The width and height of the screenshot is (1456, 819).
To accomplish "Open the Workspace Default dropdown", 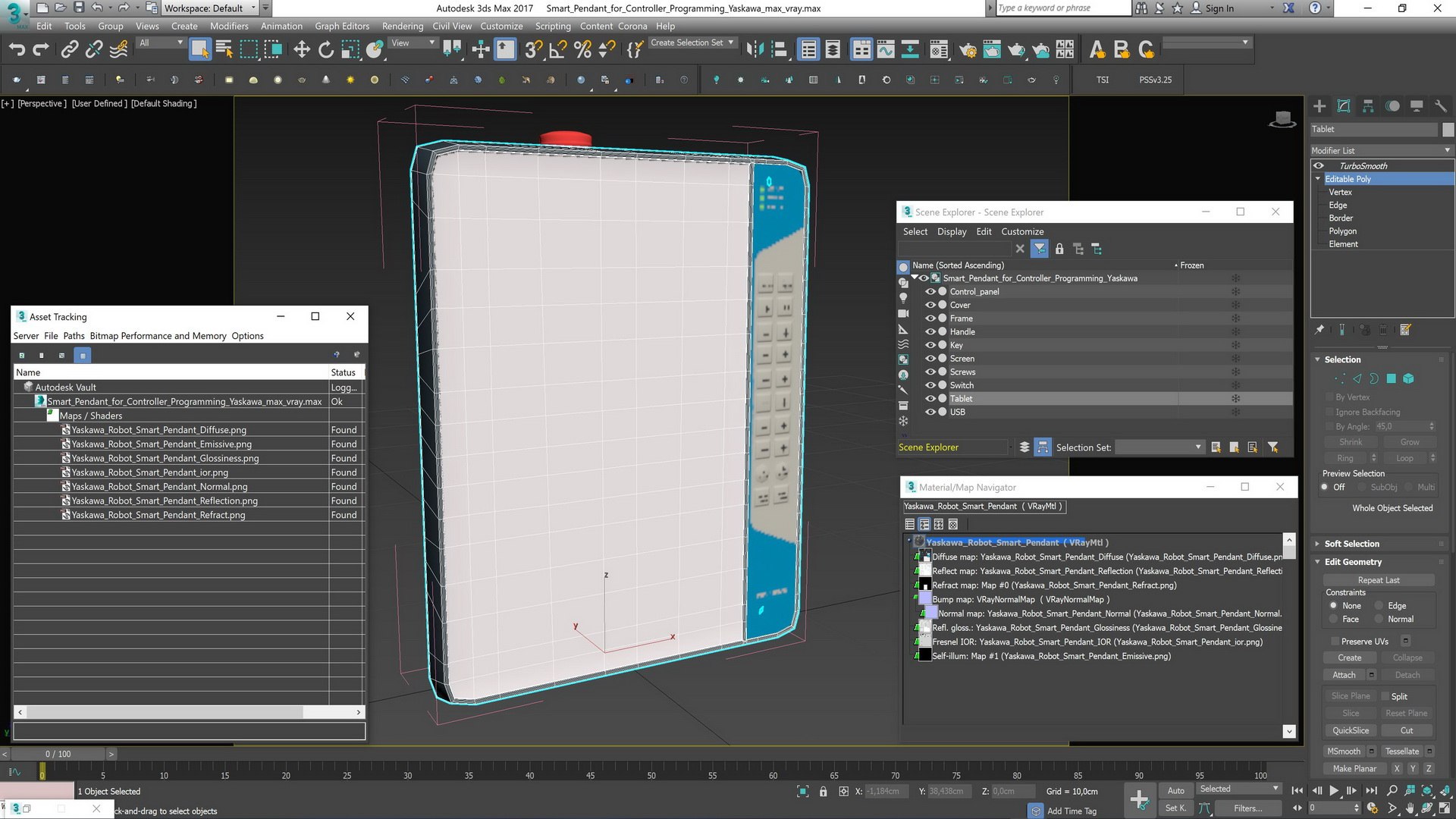I will click(210, 8).
